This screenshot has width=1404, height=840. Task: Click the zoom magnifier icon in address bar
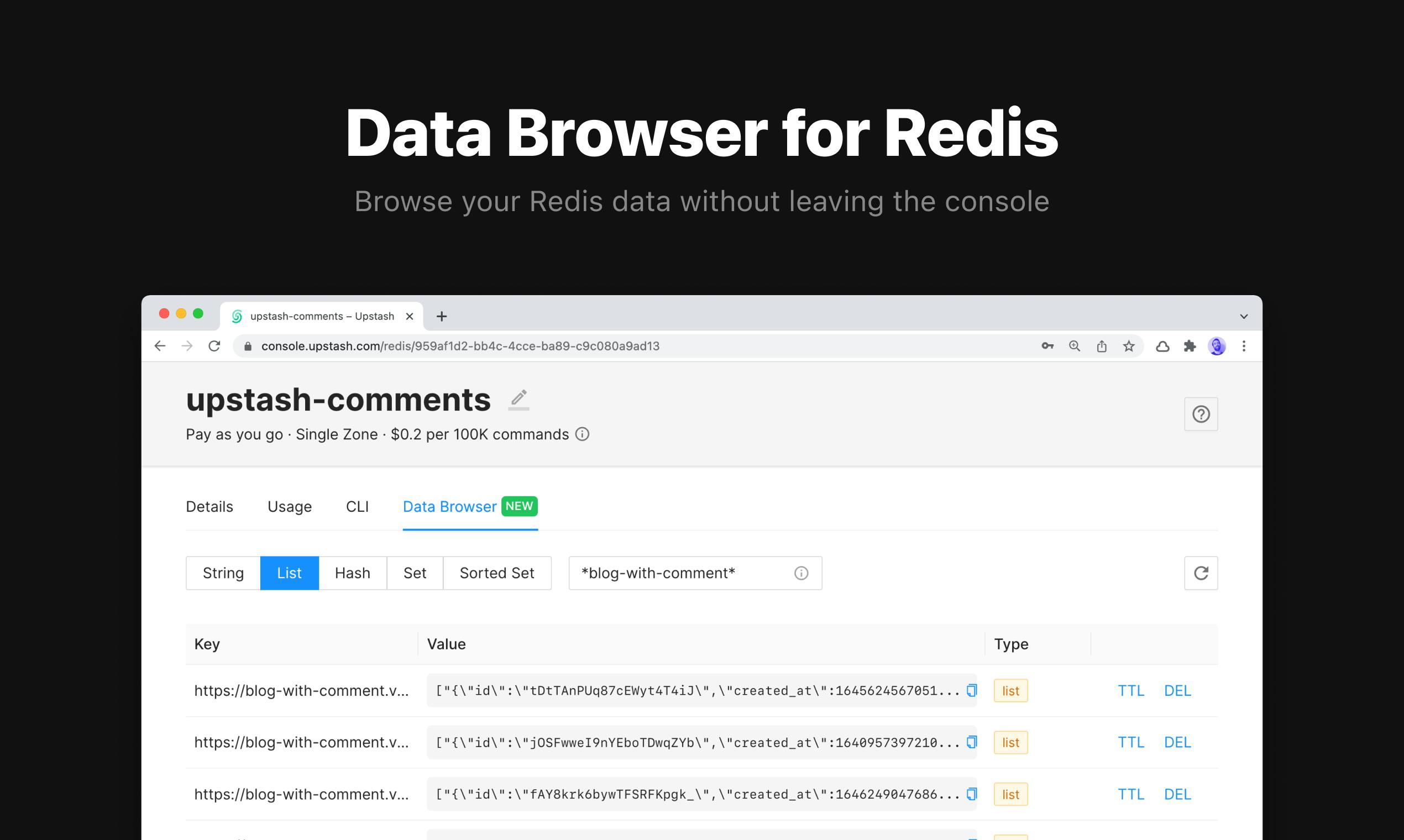(x=1075, y=346)
